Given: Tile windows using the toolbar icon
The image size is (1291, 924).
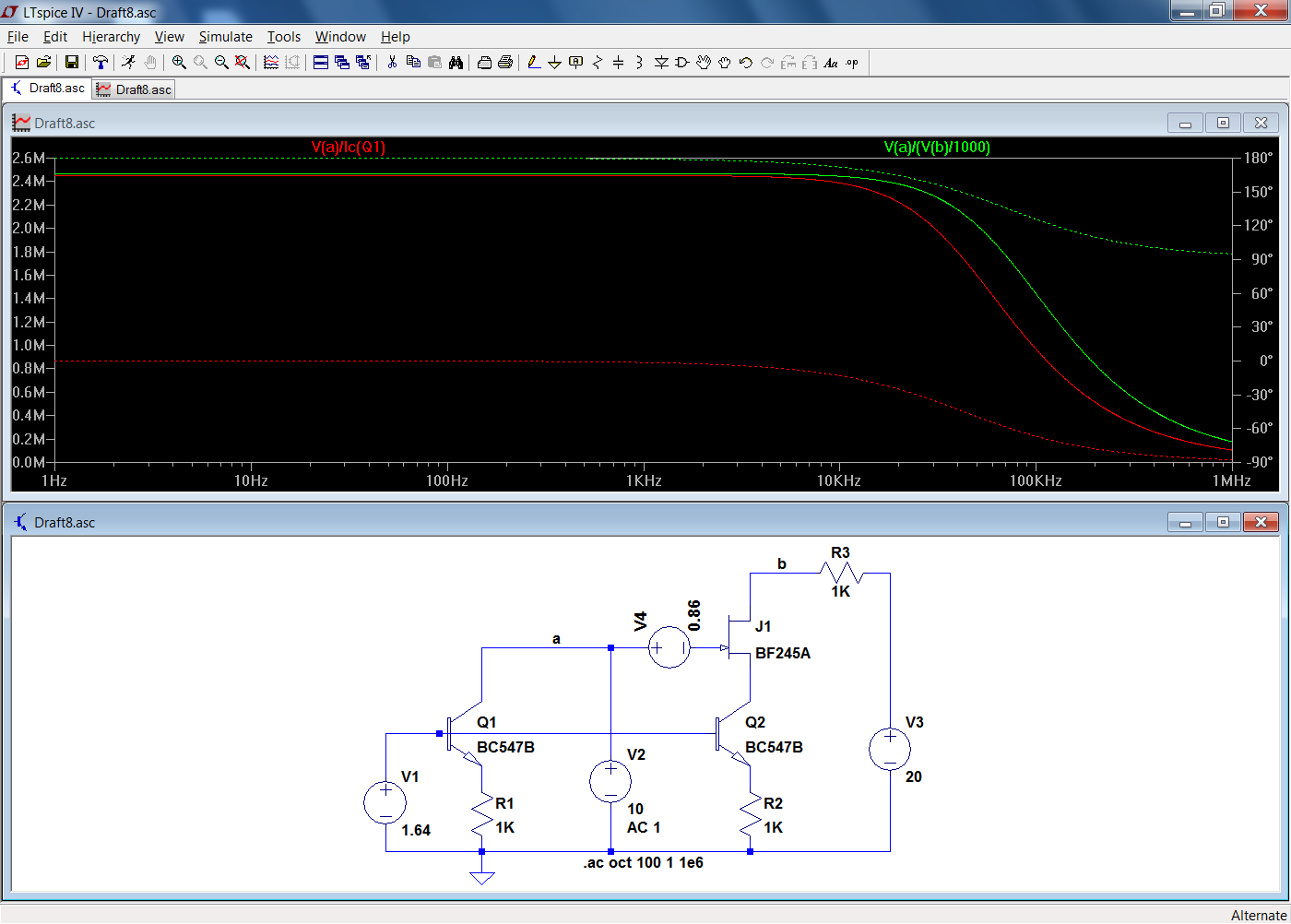Looking at the screenshot, I should click(x=321, y=62).
